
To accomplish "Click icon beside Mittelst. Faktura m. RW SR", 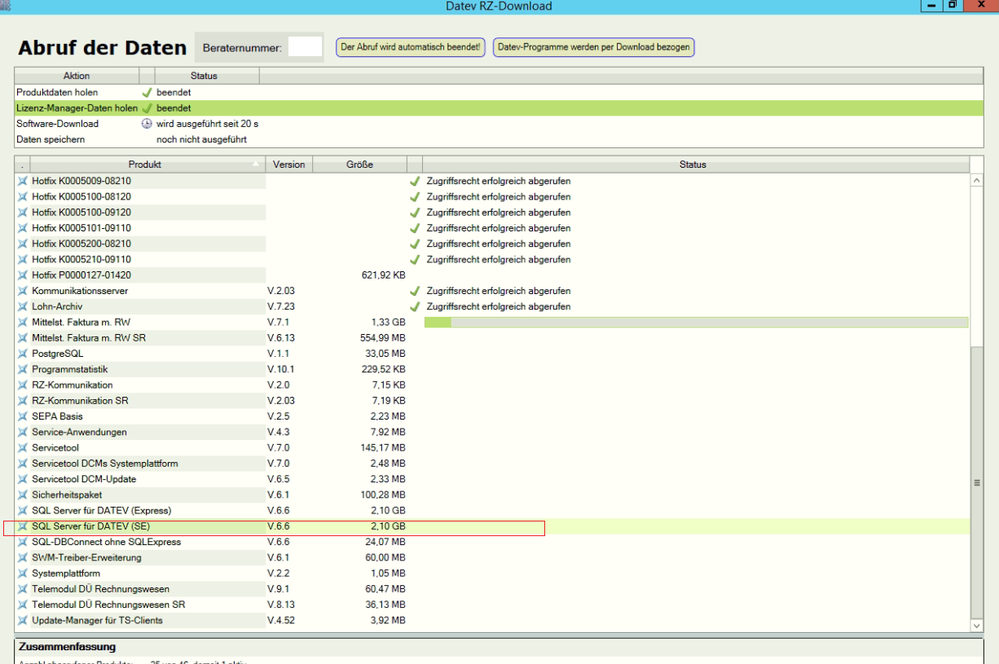I will click(x=22, y=338).
